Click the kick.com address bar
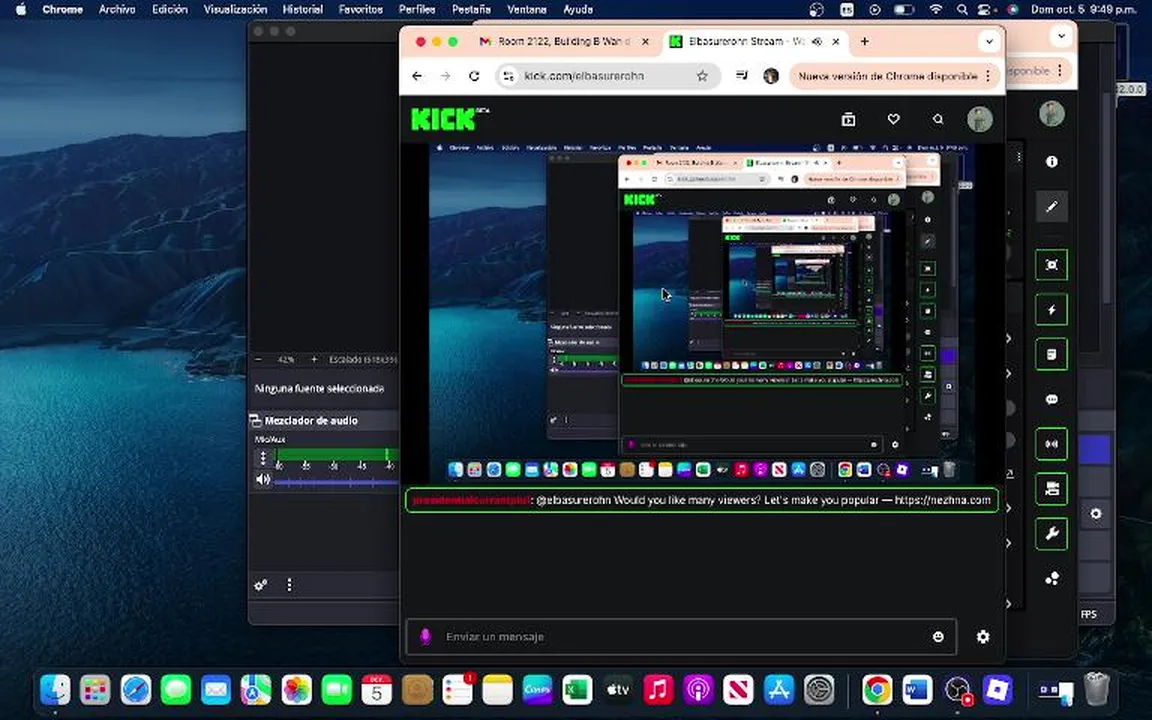This screenshot has width=1152, height=720. click(x=607, y=76)
